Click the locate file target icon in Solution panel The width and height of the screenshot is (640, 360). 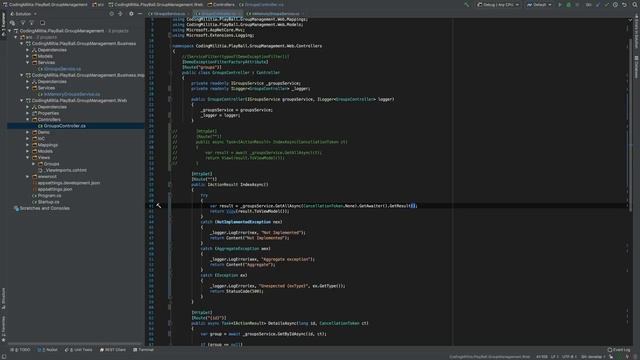click(x=111, y=13)
